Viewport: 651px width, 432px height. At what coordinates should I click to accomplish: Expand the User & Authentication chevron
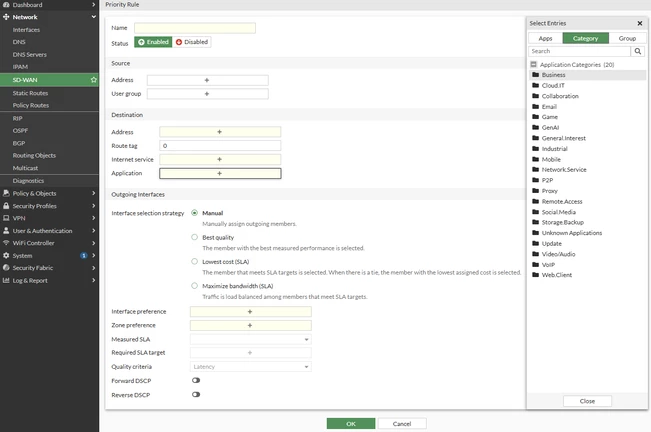(93, 230)
